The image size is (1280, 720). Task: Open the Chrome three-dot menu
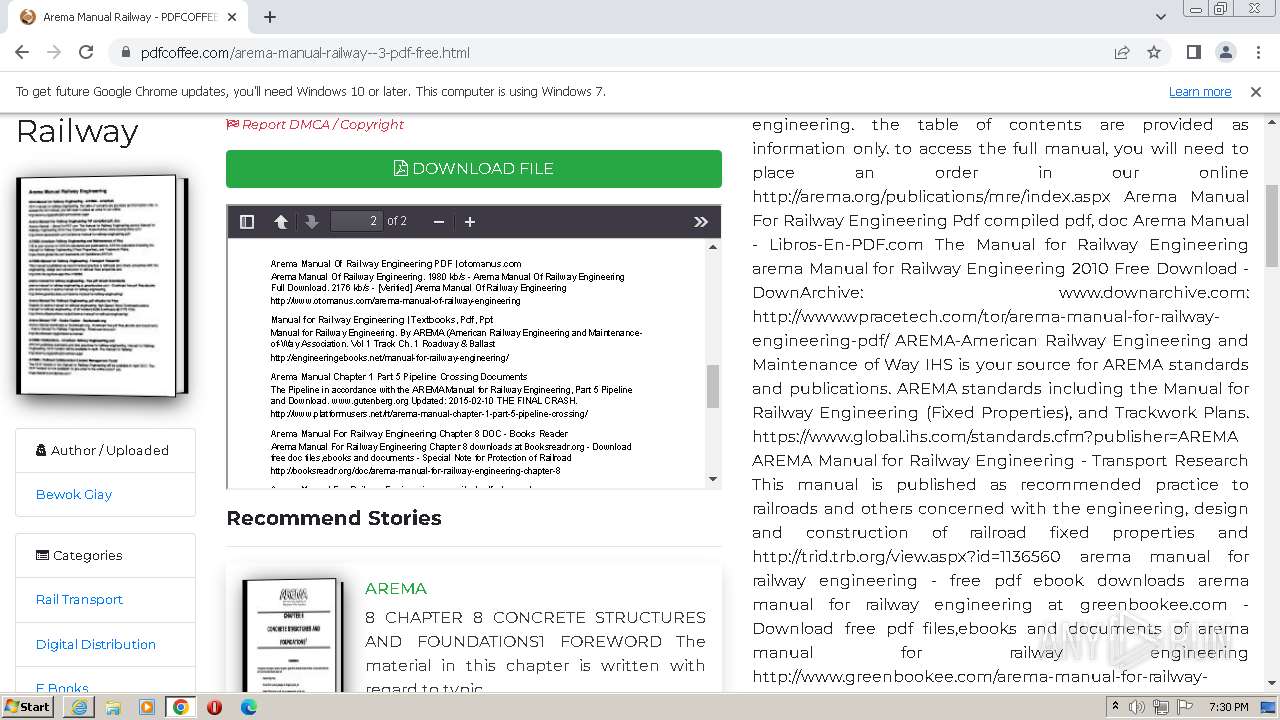1257,53
